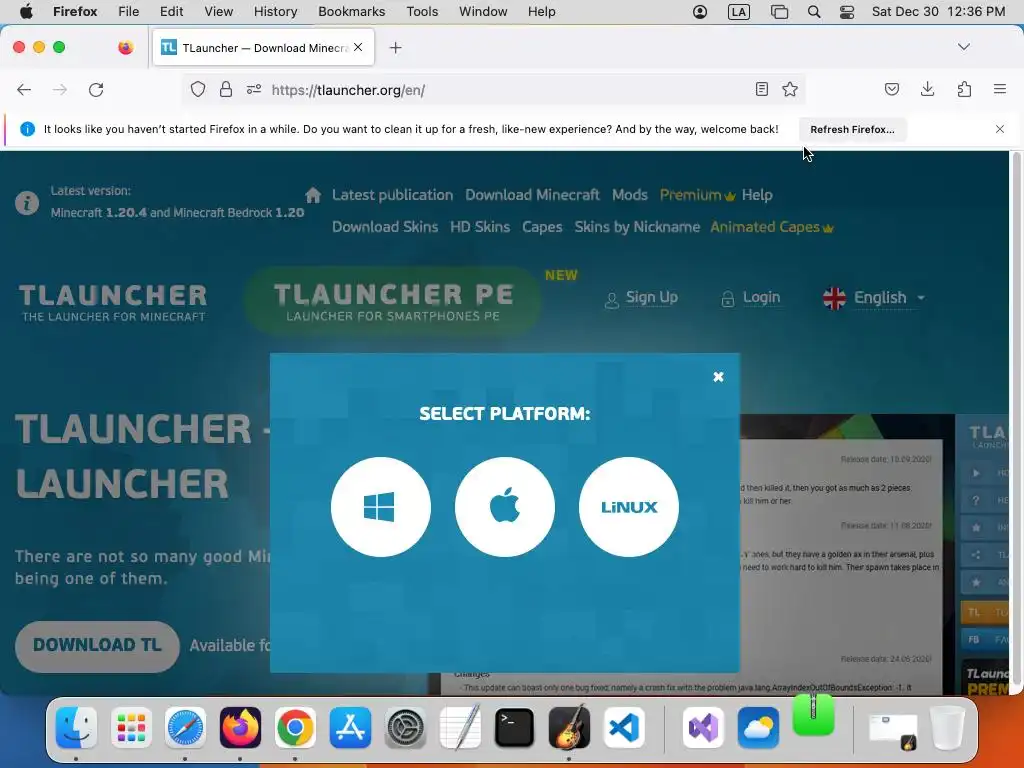This screenshot has width=1024, height=768.
Task: Click the latest version info icon
Action: [27, 203]
